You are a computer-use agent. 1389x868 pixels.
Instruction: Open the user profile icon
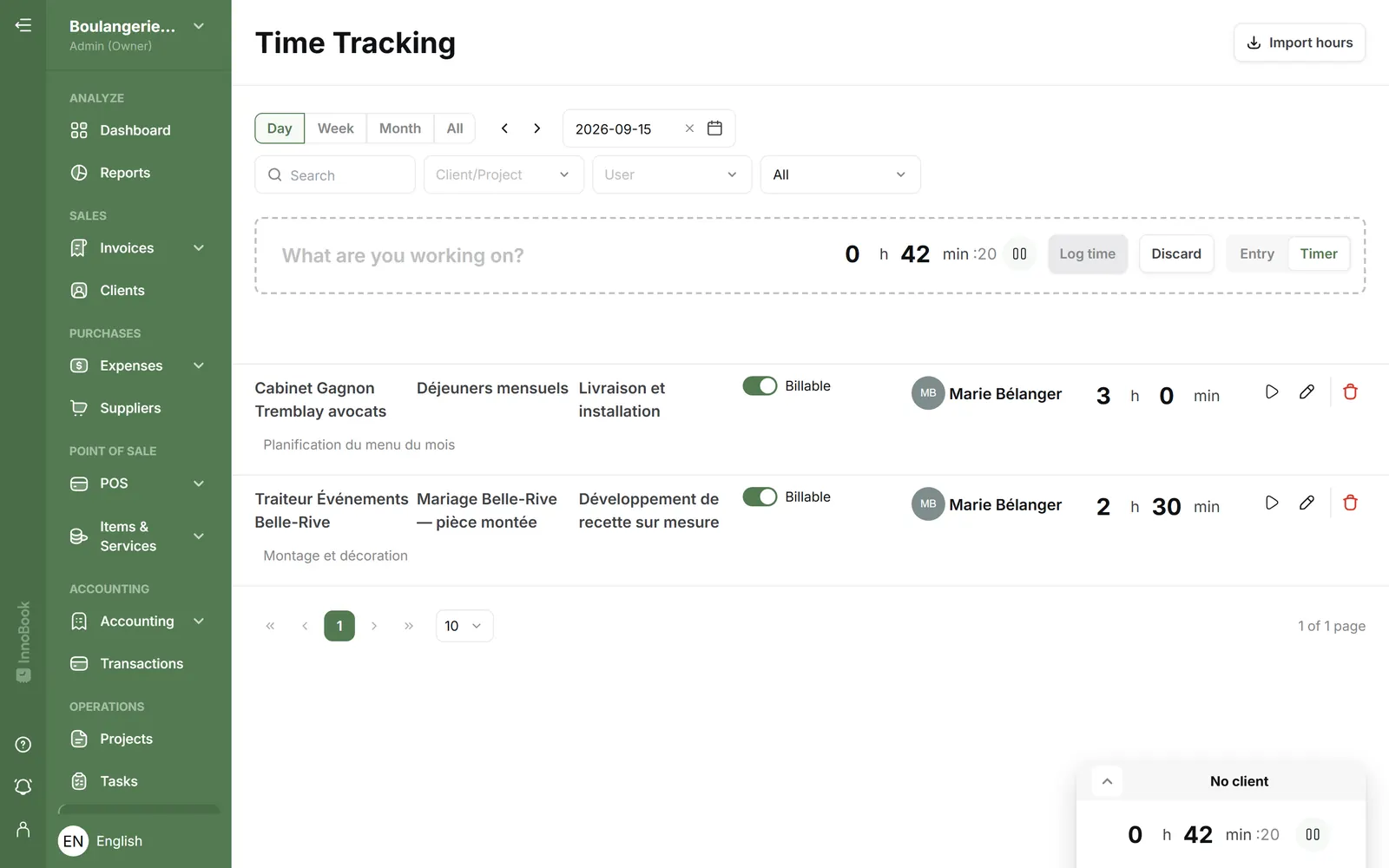pyautogui.click(x=23, y=830)
